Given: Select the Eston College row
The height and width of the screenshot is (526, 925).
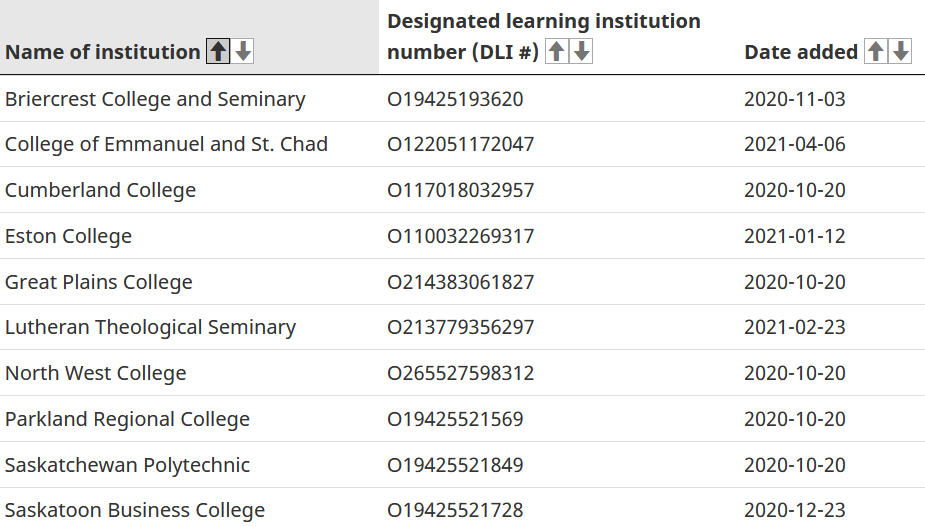Looking at the screenshot, I should (68, 236).
